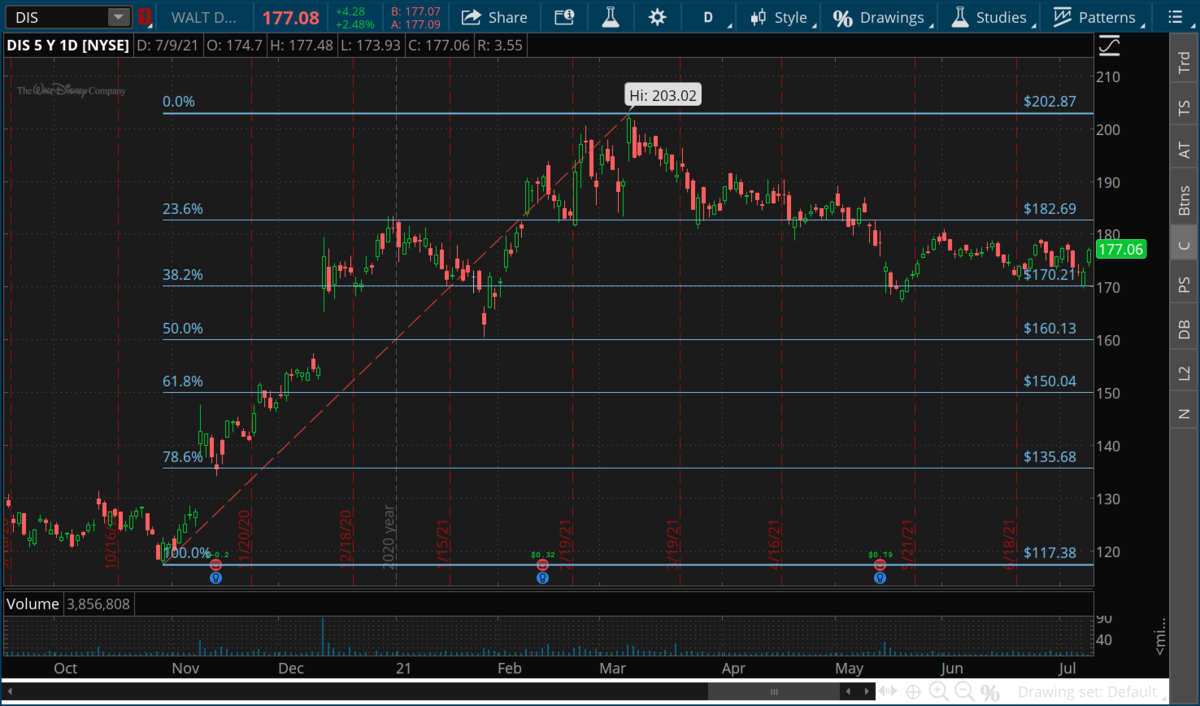Click the chart snapshot icon with clock

pos(564,17)
